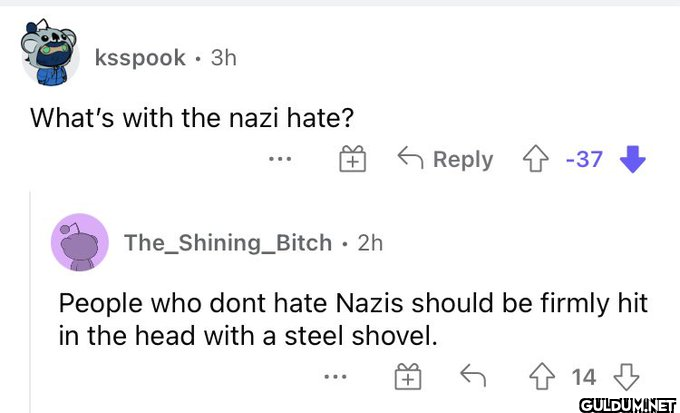Reply to The_Shining_Bitch using arrow icon

[x=473, y=375]
